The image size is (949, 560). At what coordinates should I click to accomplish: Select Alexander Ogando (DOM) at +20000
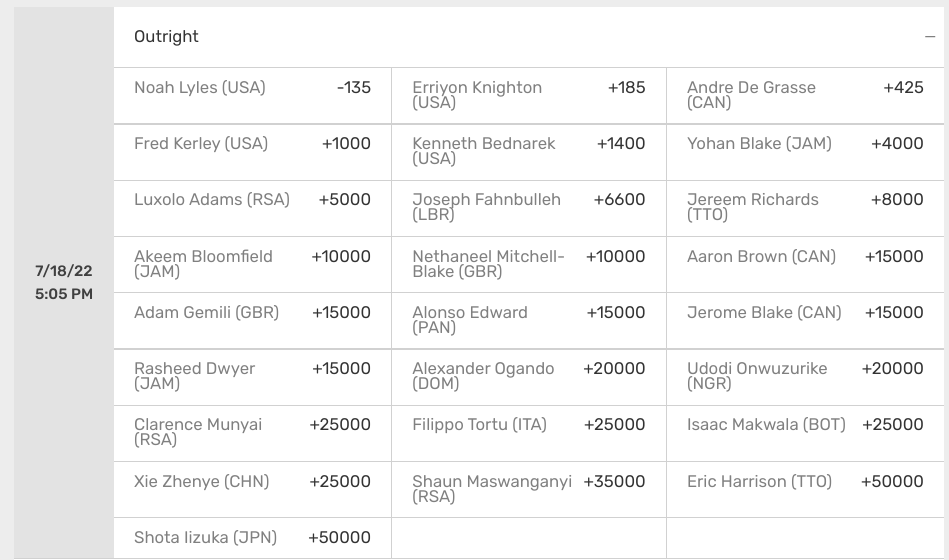coord(529,378)
